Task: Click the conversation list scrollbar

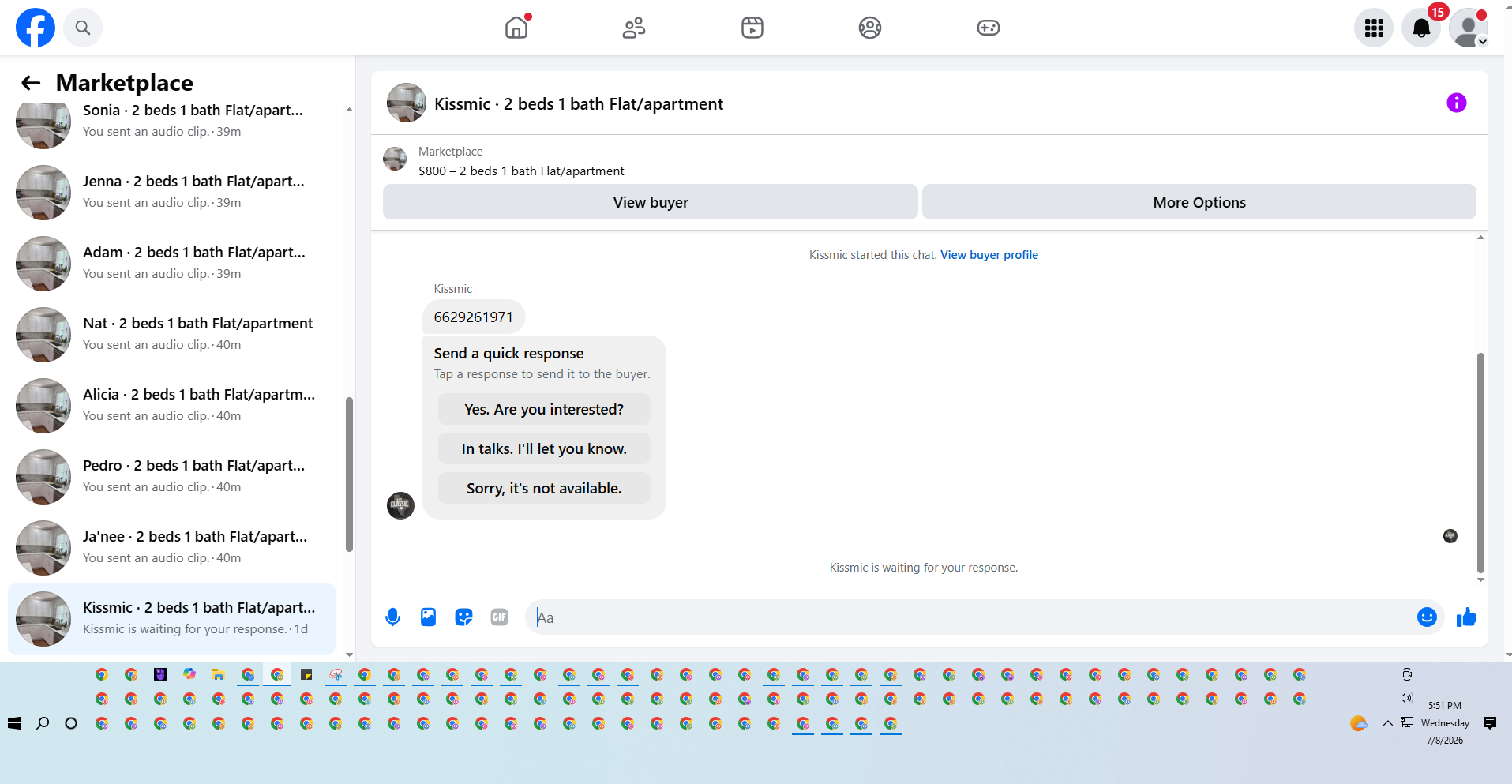Action: coord(349,474)
